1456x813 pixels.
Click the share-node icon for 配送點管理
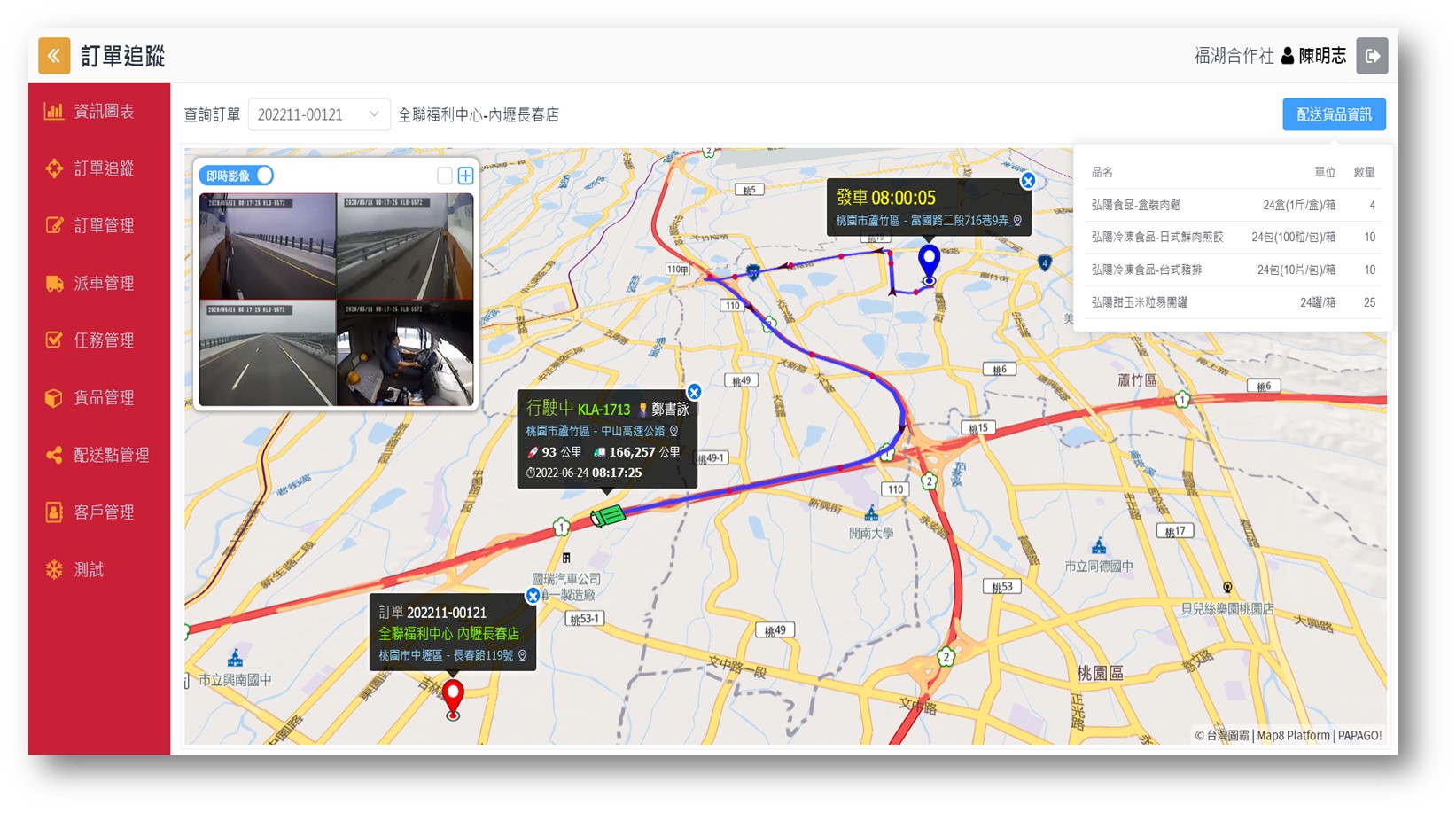pos(54,455)
